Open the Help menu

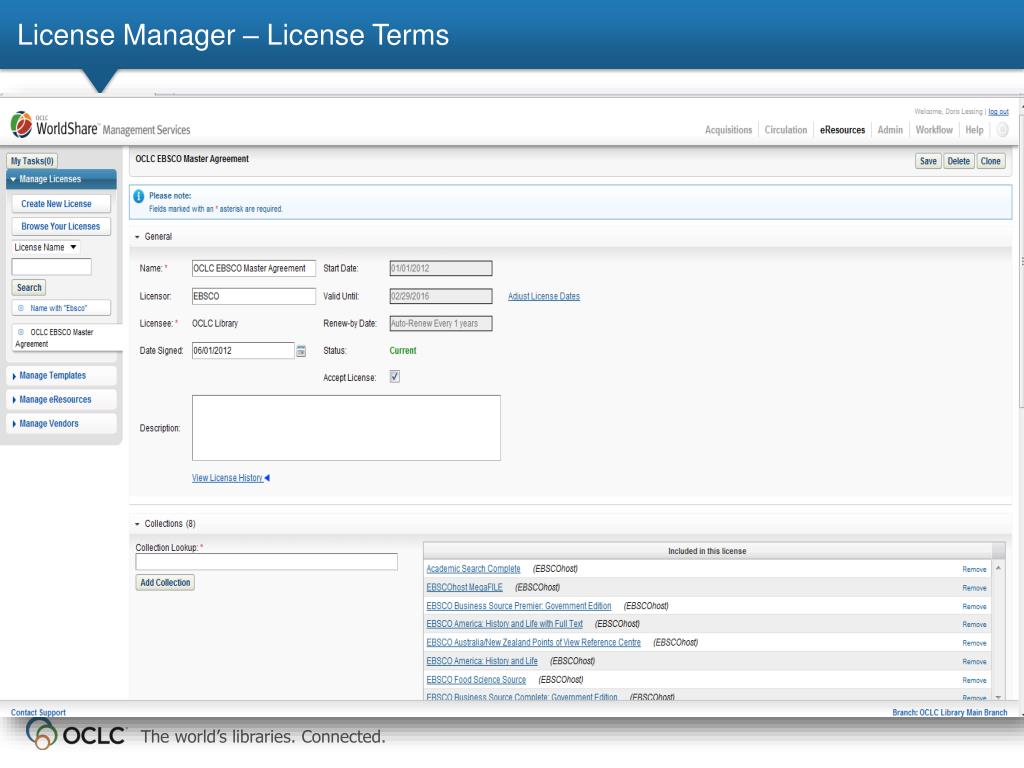pos(974,130)
